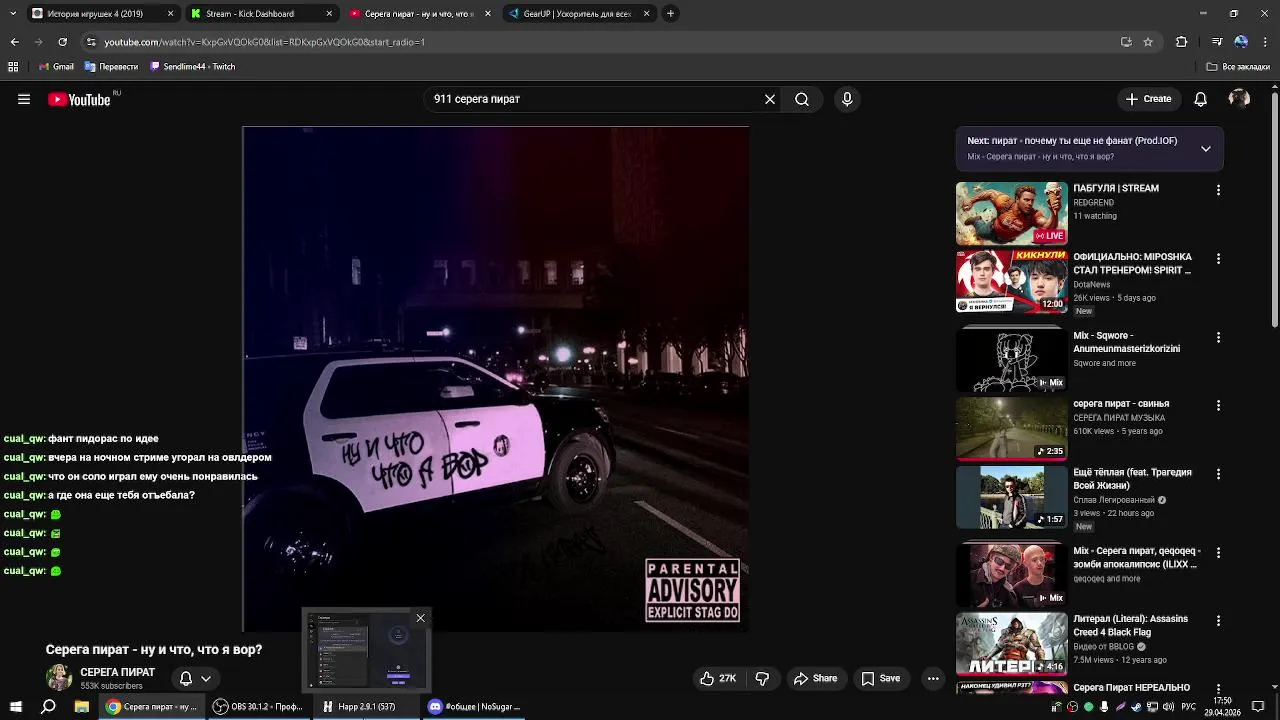The image size is (1280, 720).
Task: Save the video to a playlist
Action: click(880, 678)
